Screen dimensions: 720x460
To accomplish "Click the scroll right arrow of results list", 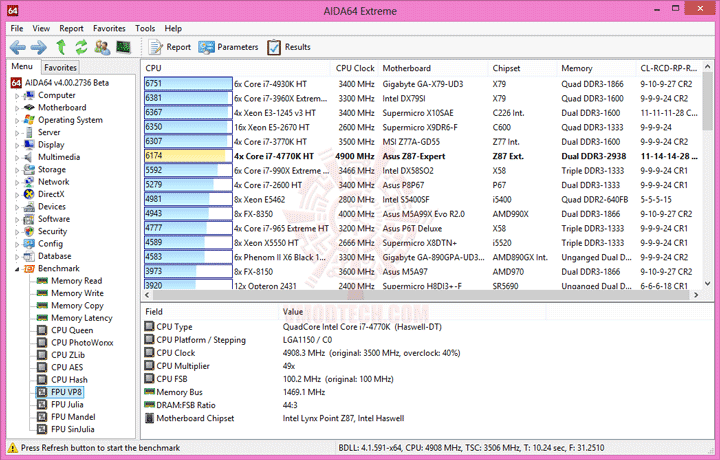I will (x=696, y=295).
